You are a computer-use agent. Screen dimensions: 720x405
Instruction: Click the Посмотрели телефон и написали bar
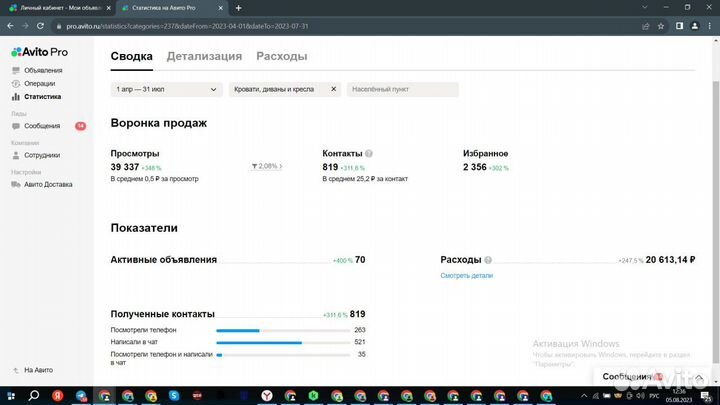coord(283,355)
